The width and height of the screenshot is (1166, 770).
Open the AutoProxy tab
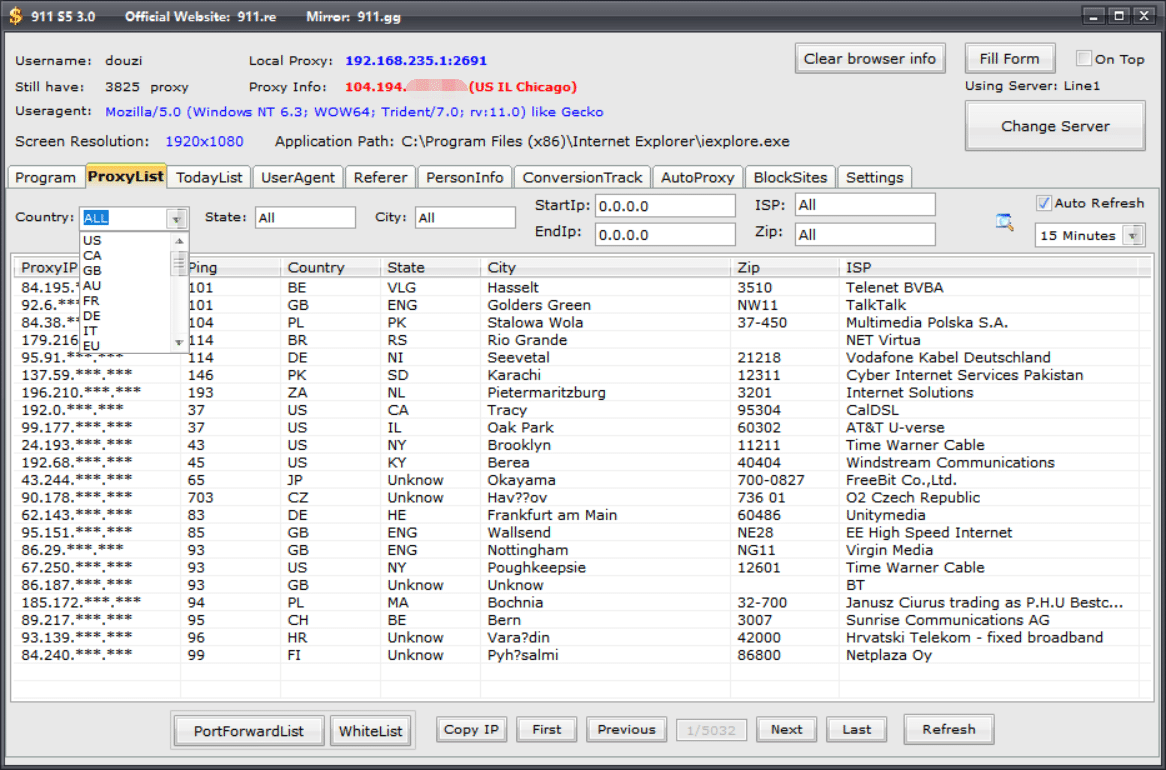pyautogui.click(x=697, y=177)
